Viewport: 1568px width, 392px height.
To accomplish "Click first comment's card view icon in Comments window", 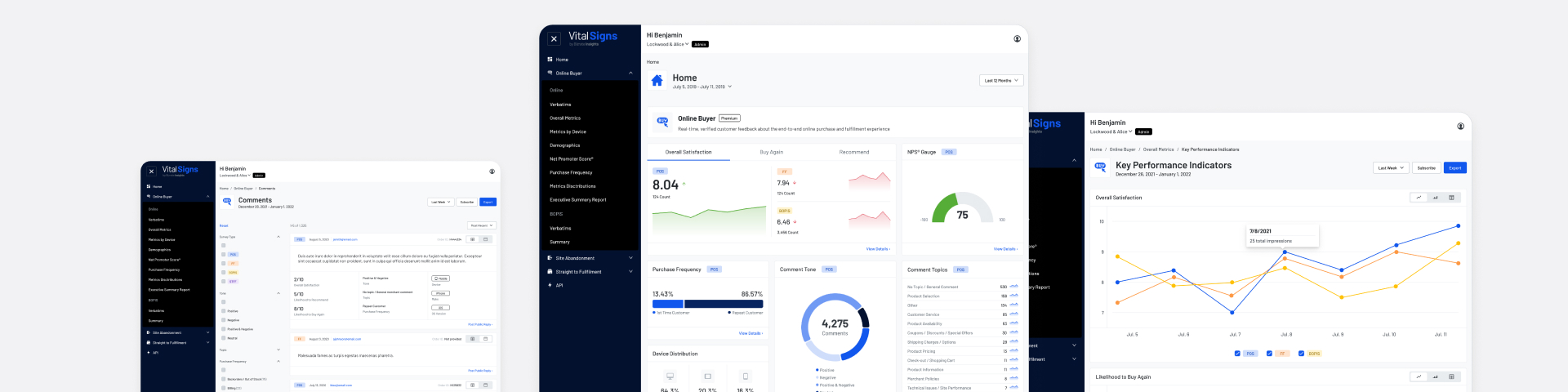I will [485, 239].
